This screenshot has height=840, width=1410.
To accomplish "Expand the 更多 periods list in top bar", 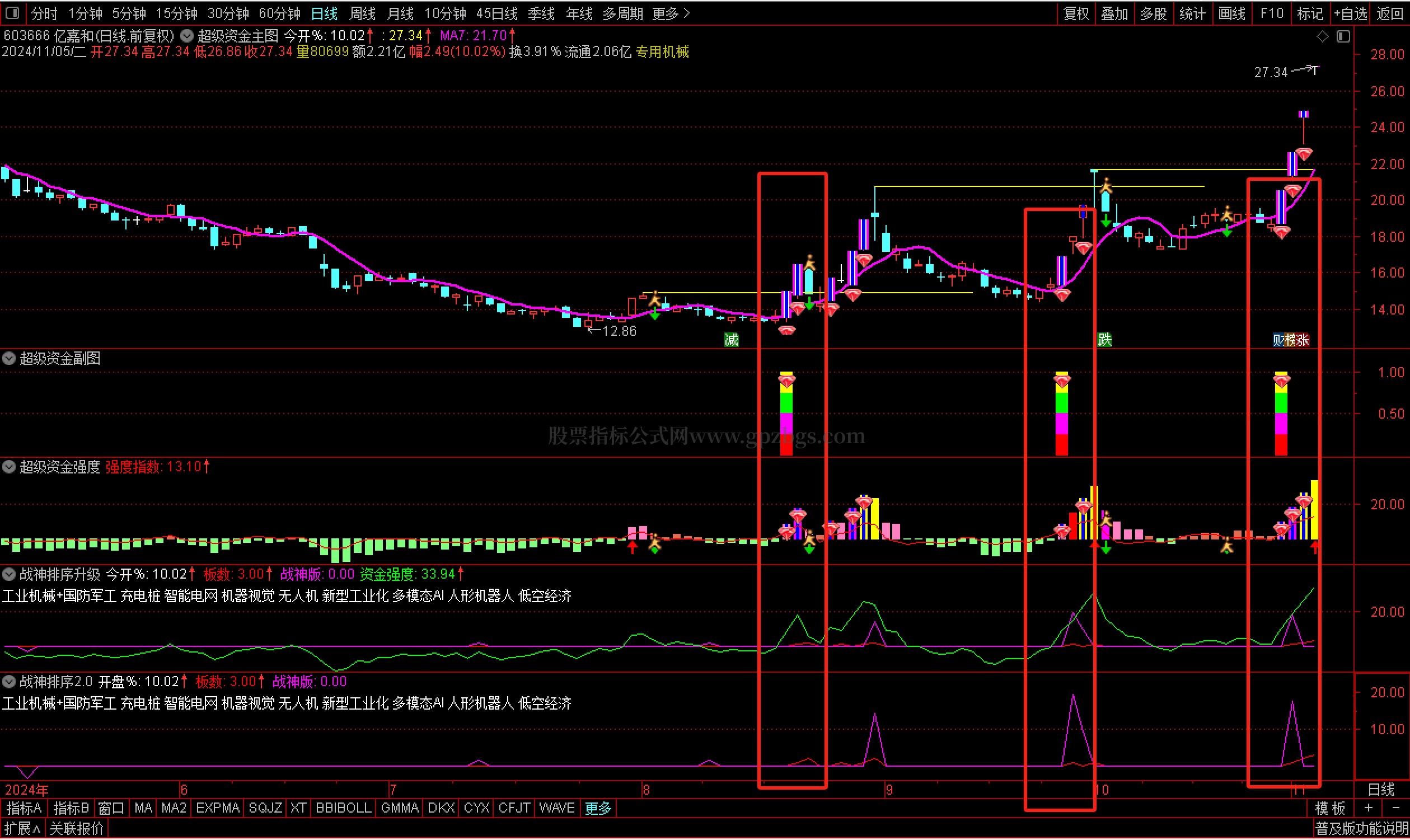I will pyautogui.click(x=671, y=13).
